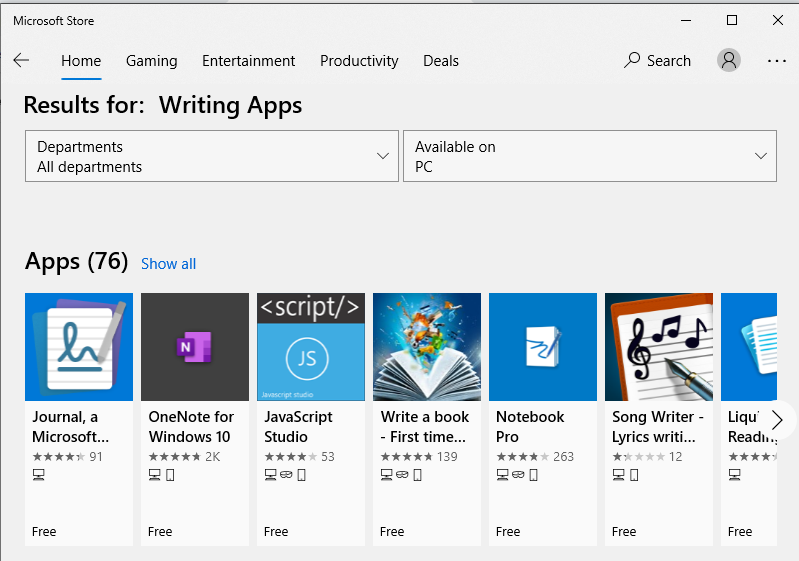Open the Search box
The height and width of the screenshot is (561, 799).
click(x=657, y=61)
